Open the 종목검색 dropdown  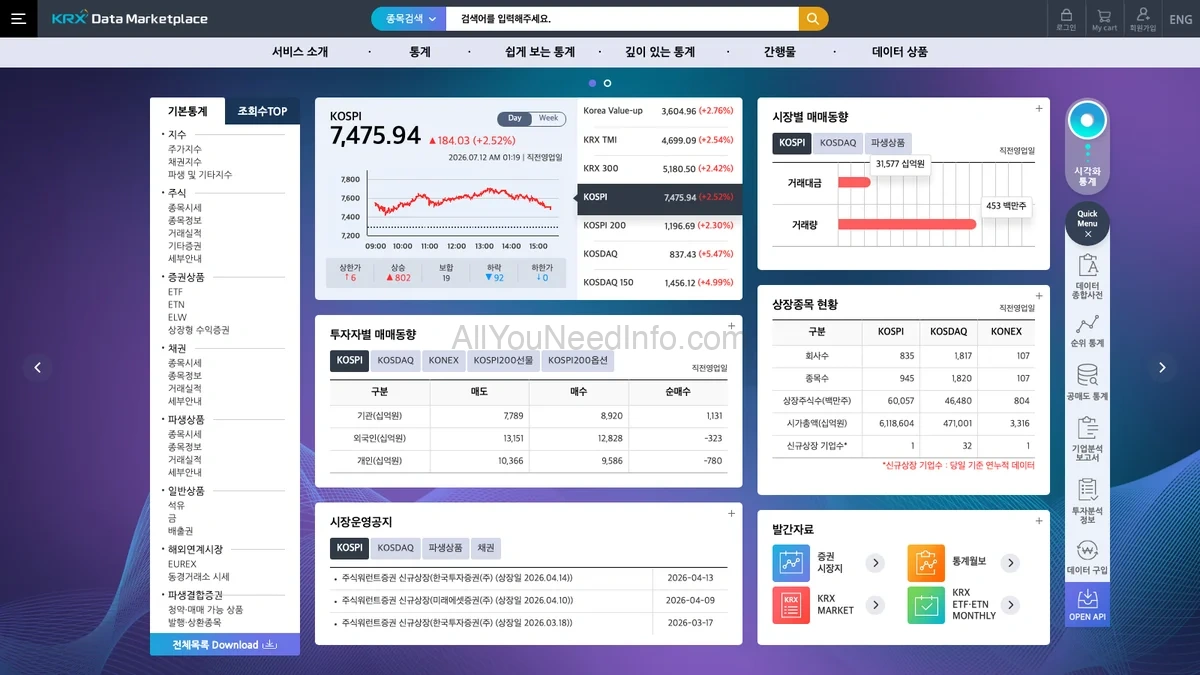point(409,19)
